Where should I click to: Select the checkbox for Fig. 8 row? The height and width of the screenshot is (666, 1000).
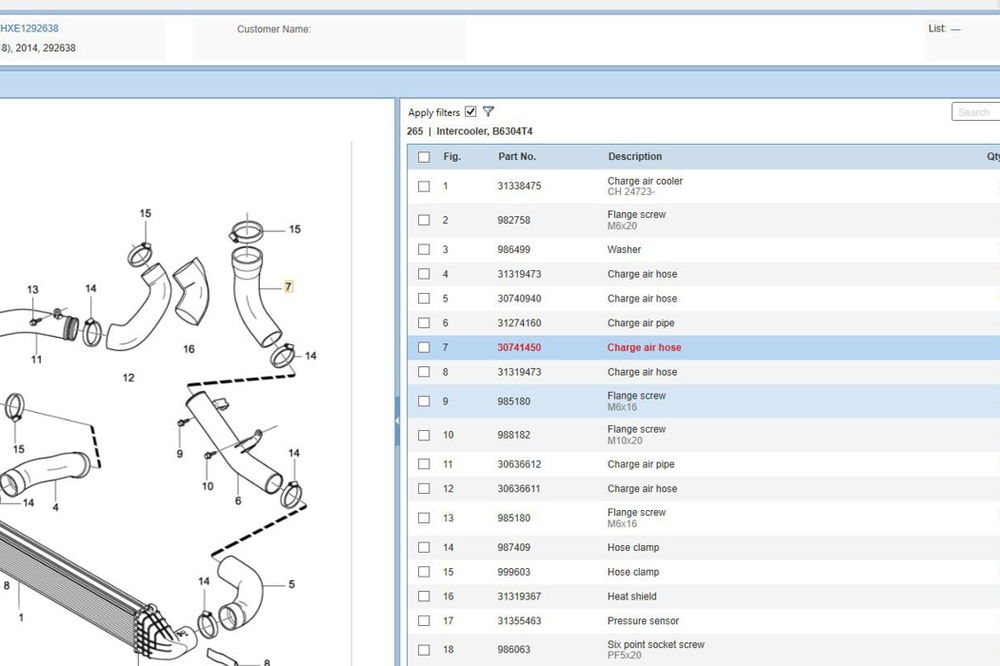[x=424, y=372]
